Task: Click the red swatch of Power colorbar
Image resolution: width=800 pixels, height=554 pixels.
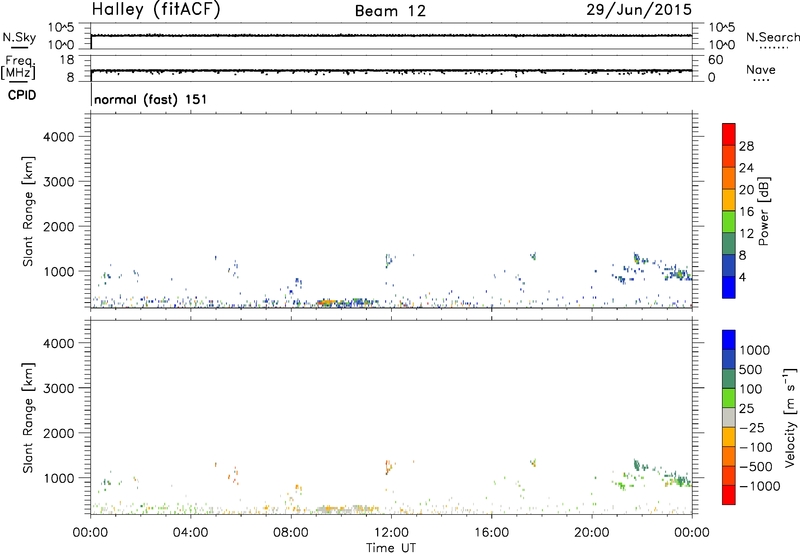Action: pyautogui.click(x=729, y=134)
